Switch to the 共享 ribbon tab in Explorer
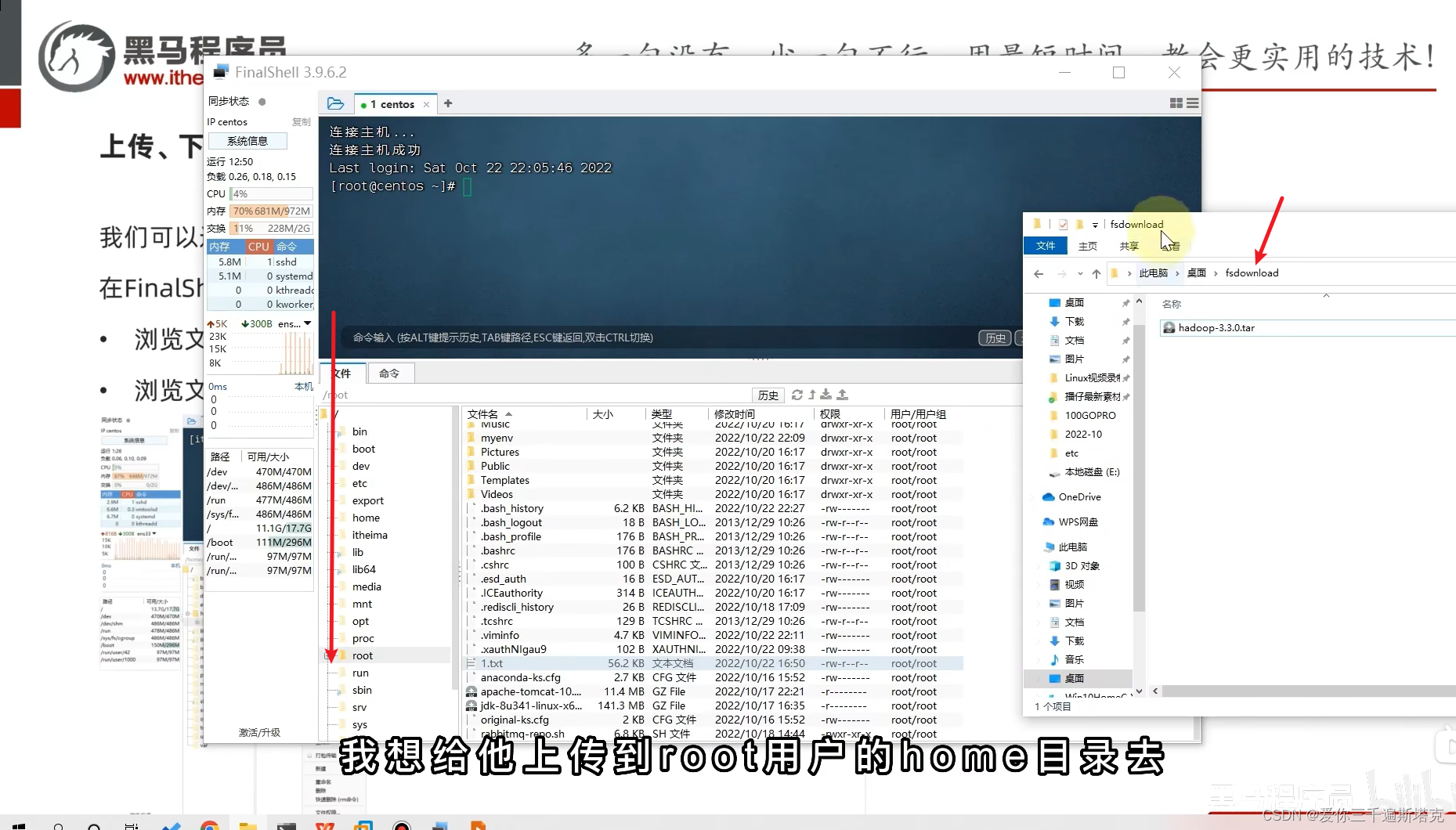The height and width of the screenshot is (830, 1456). coord(1128,245)
